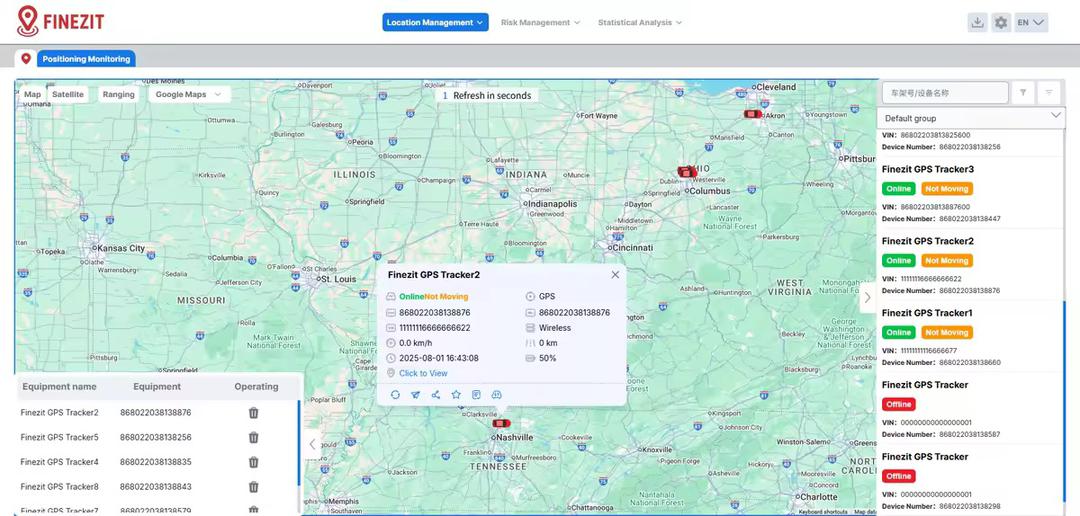1080x516 pixels.
Task: Click the Refresh in seconds countdown
Action: coord(486,96)
